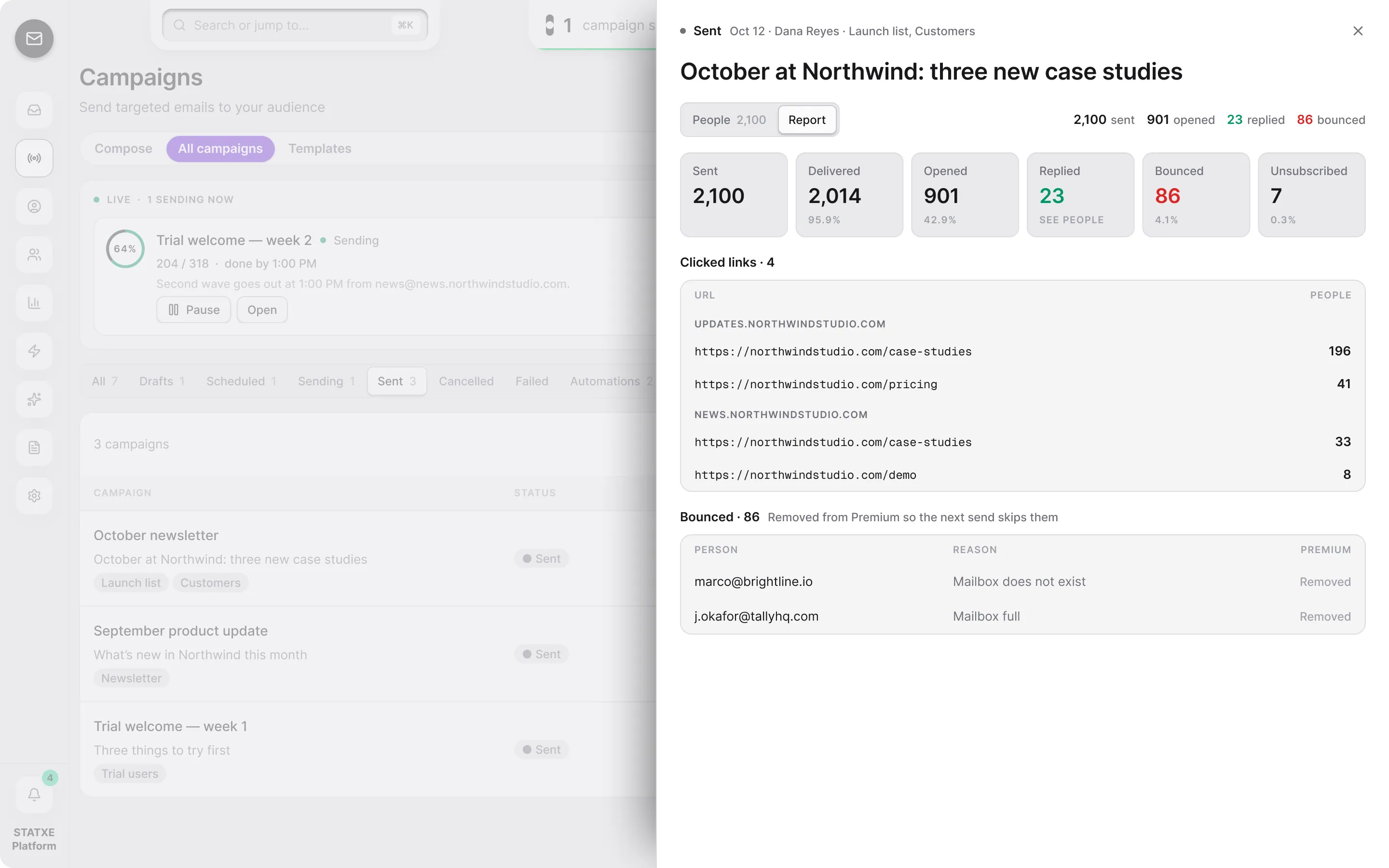Show All 7 campaigns filter

105,381
